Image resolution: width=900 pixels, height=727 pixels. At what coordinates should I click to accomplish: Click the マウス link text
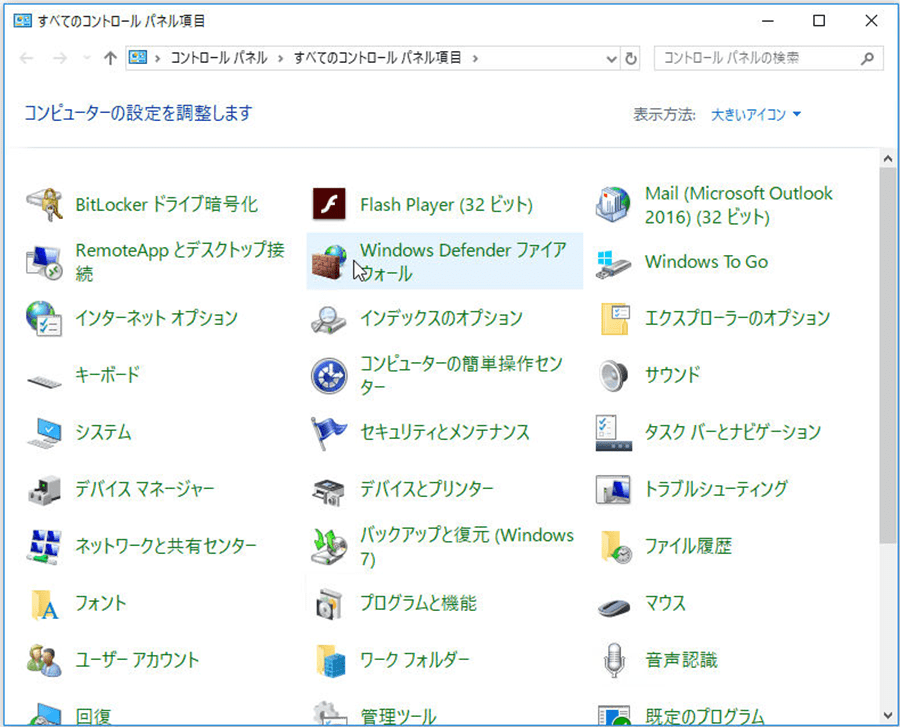(665, 604)
